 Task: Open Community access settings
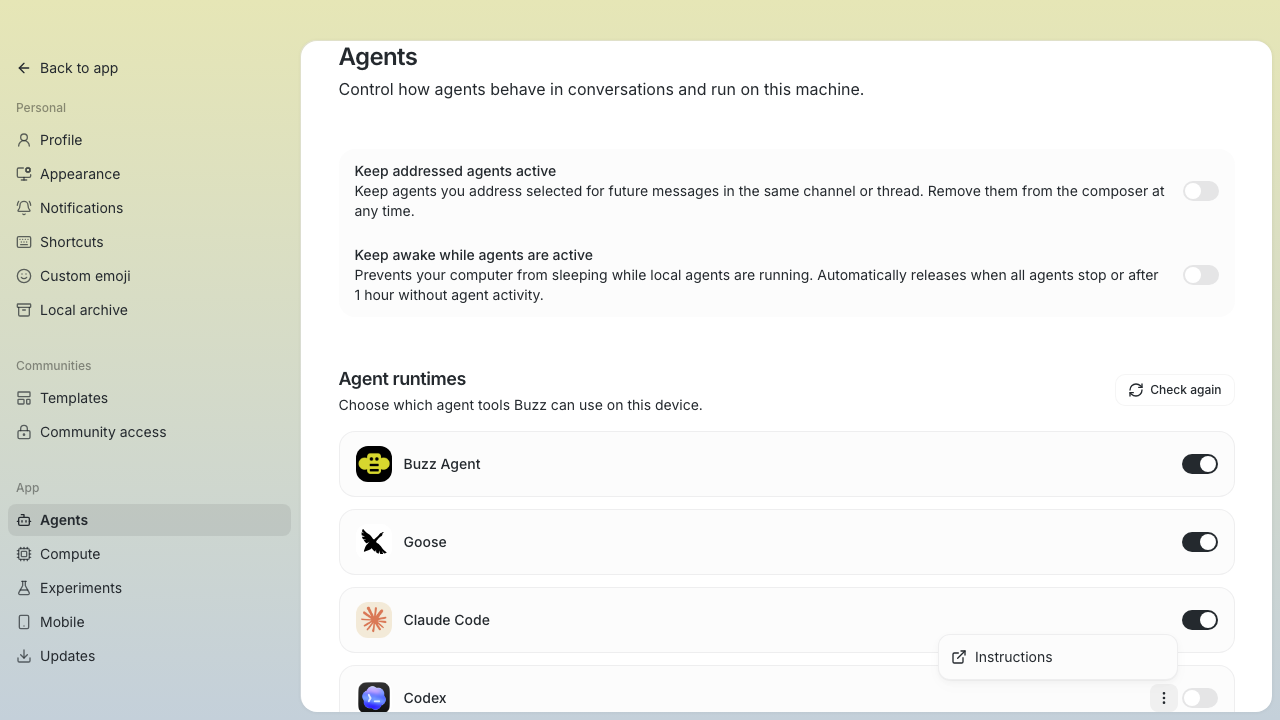click(x=149, y=432)
